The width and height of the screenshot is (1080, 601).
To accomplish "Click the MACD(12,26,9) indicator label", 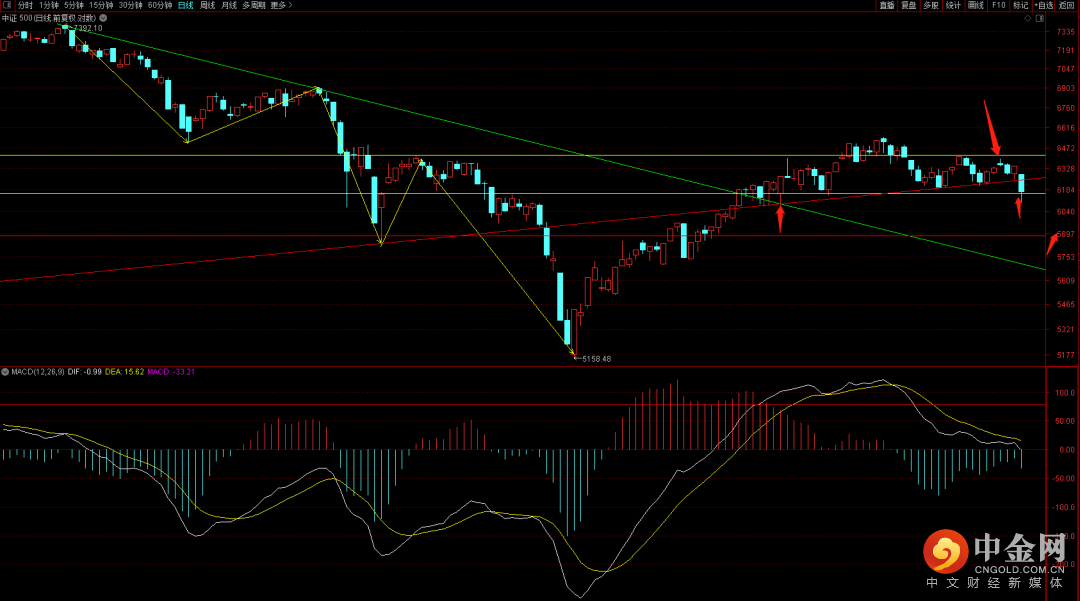I will [37, 372].
